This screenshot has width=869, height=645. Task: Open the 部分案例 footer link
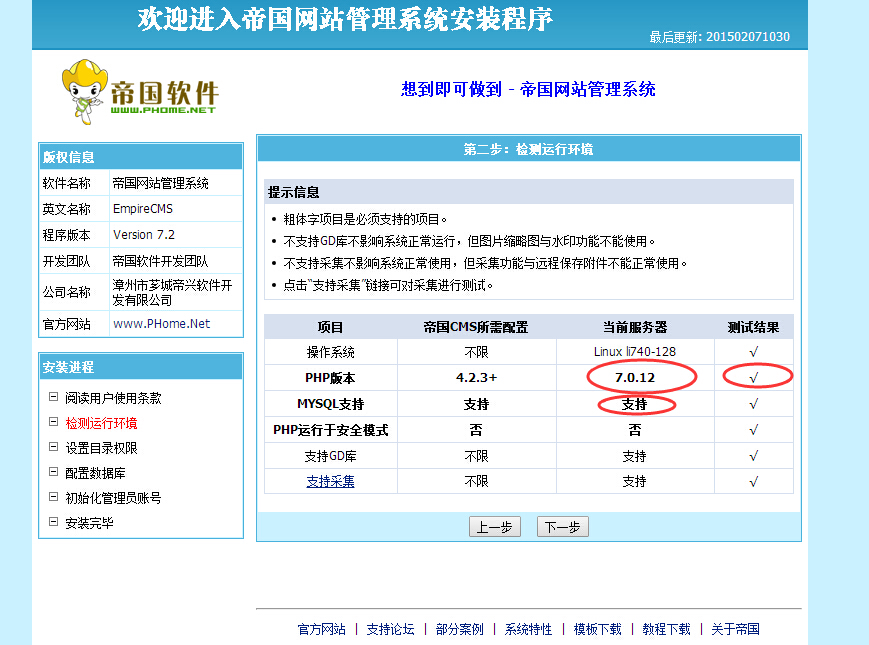(459, 629)
